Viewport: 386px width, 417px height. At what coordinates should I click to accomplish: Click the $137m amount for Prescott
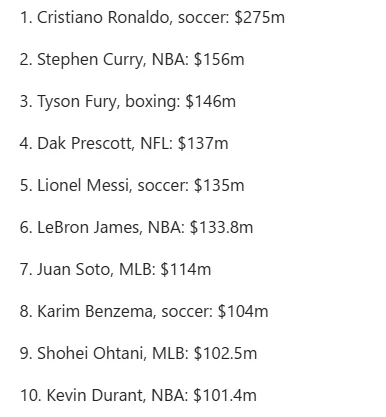[203, 143]
